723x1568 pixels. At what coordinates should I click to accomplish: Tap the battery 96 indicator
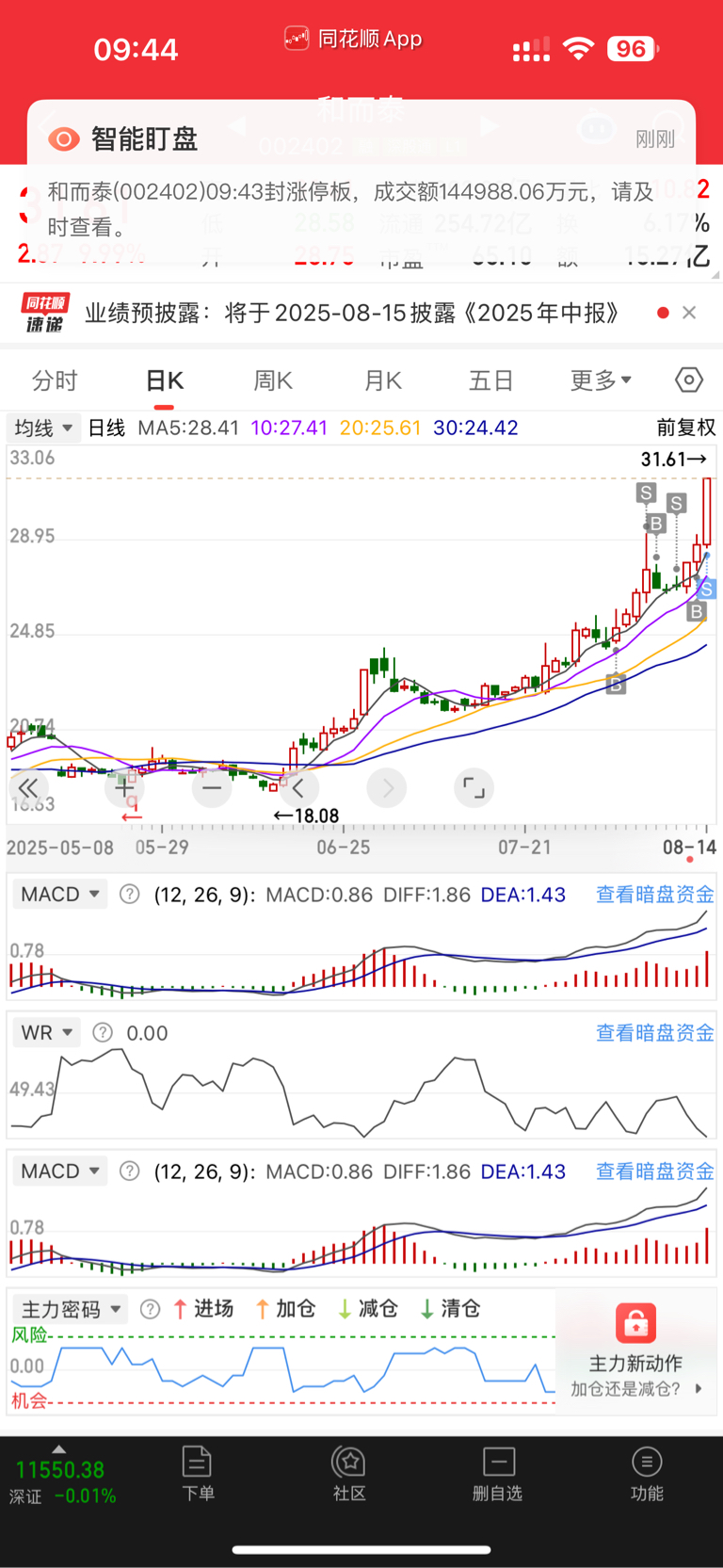click(633, 49)
